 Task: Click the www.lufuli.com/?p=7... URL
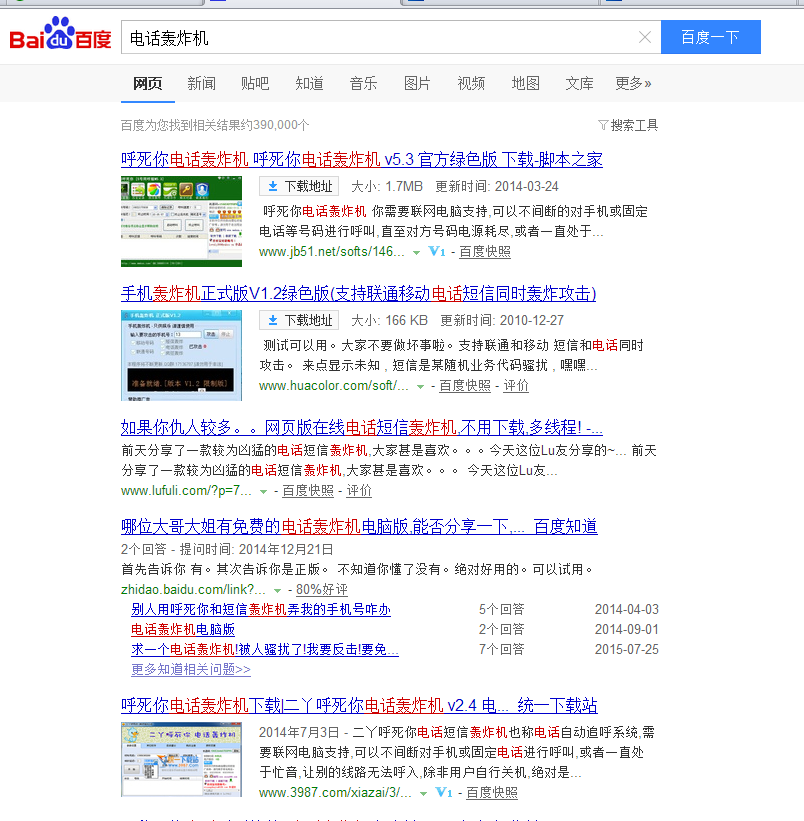click(x=186, y=491)
